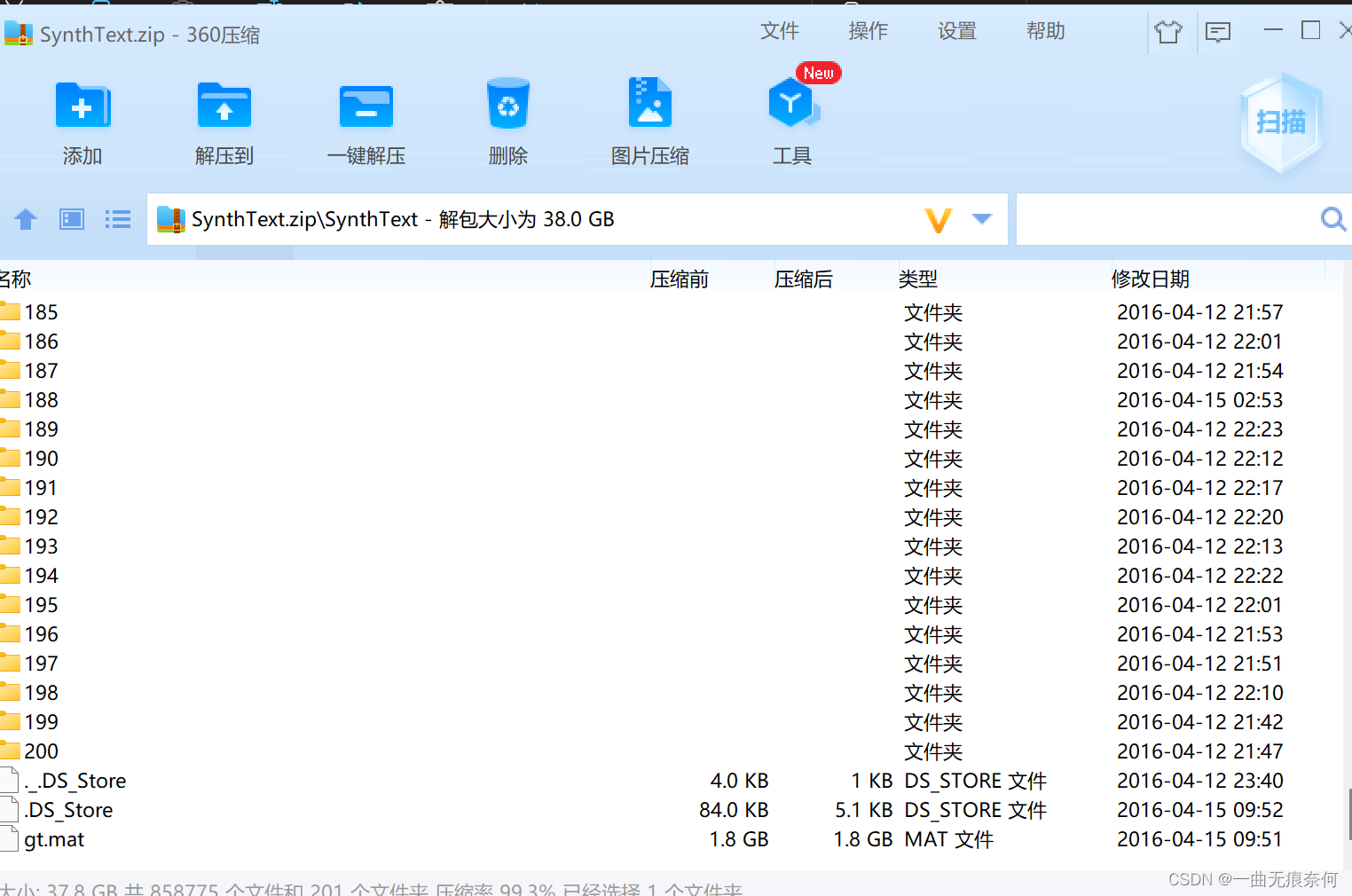Open the 设置 (Settings) menu
The width and height of the screenshot is (1352, 896).
956,31
